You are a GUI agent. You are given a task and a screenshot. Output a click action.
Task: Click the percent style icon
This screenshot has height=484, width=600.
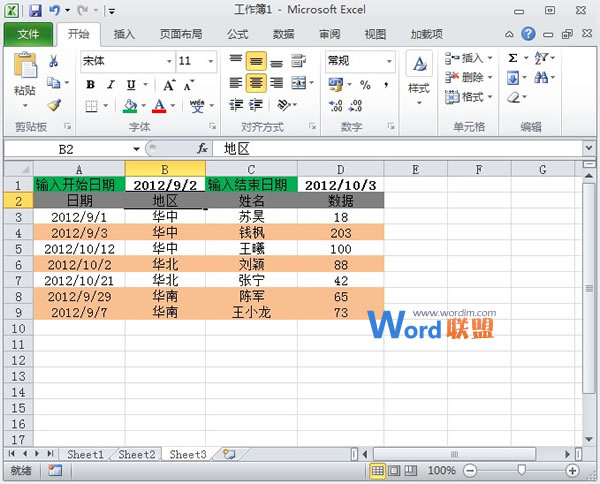364,84
